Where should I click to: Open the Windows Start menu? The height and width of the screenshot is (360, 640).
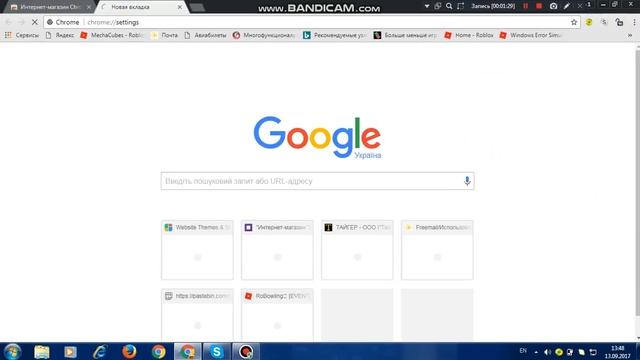[x=12, y=351]
